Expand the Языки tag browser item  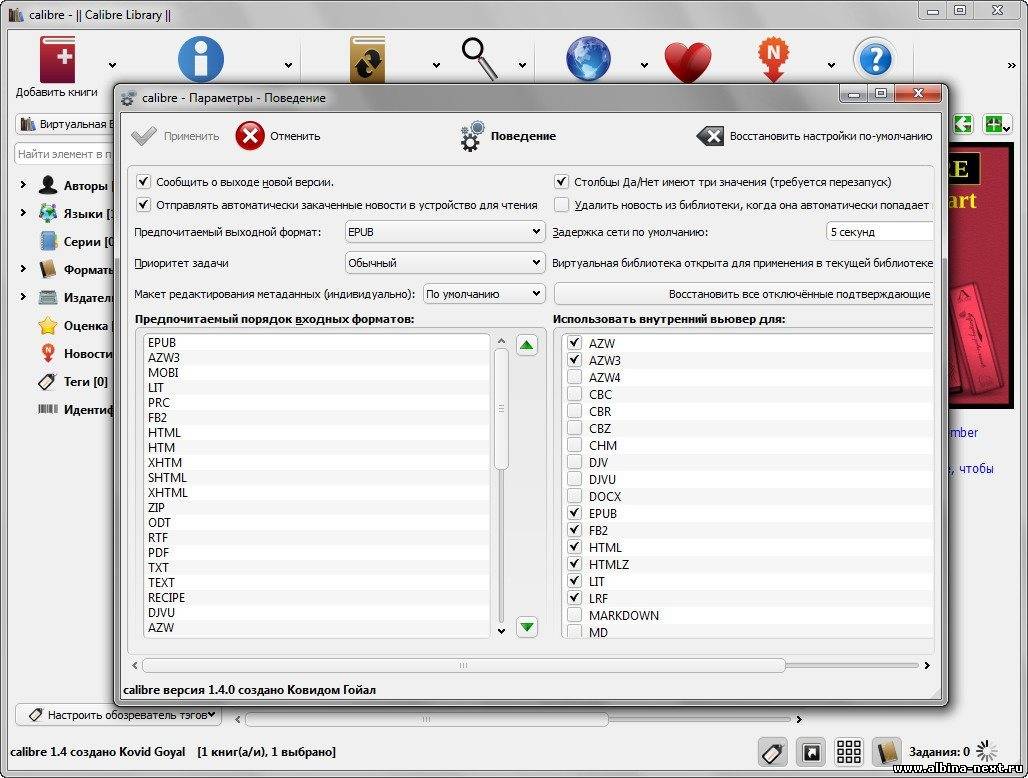[23, 213]
